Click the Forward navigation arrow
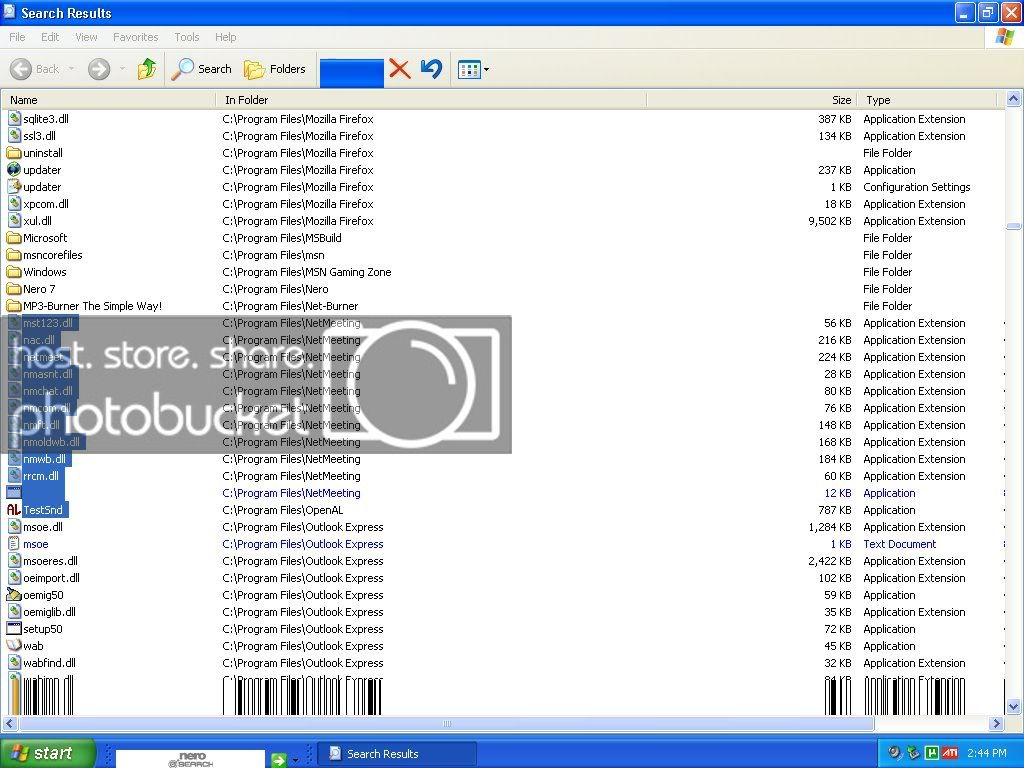The width and height of the screenshot is (1024, 768). (99, 69)
